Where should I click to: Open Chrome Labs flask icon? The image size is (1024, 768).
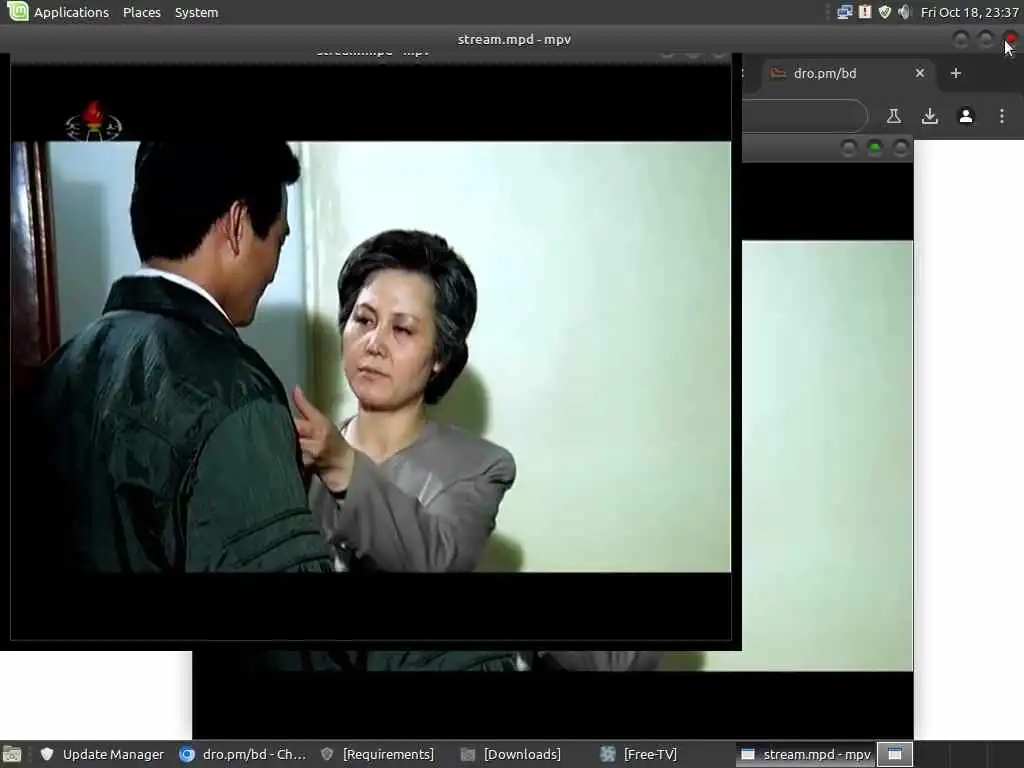tap(893, 116)
